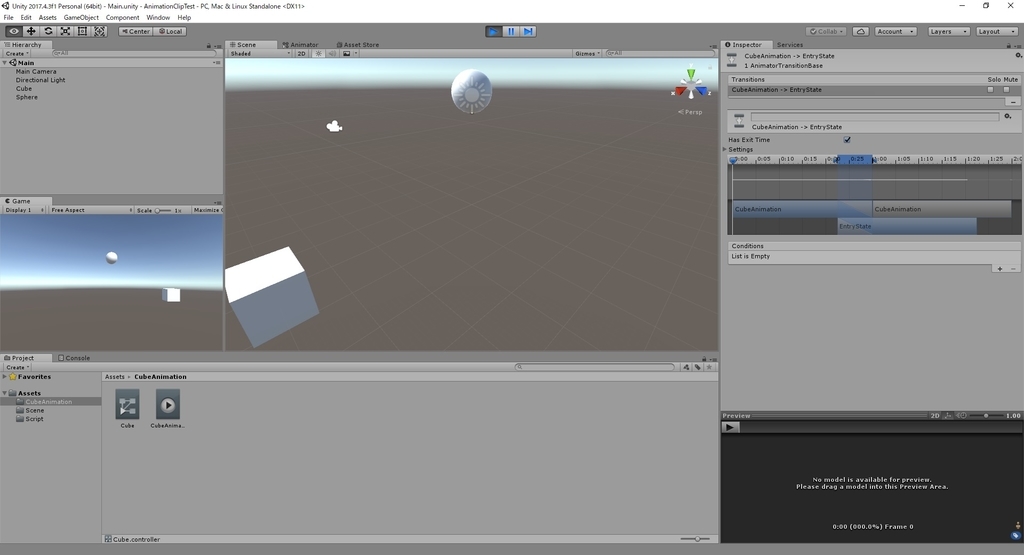Select the Move tool
The height and width of the screenshot is (555, 1024).
pos(31,31)
